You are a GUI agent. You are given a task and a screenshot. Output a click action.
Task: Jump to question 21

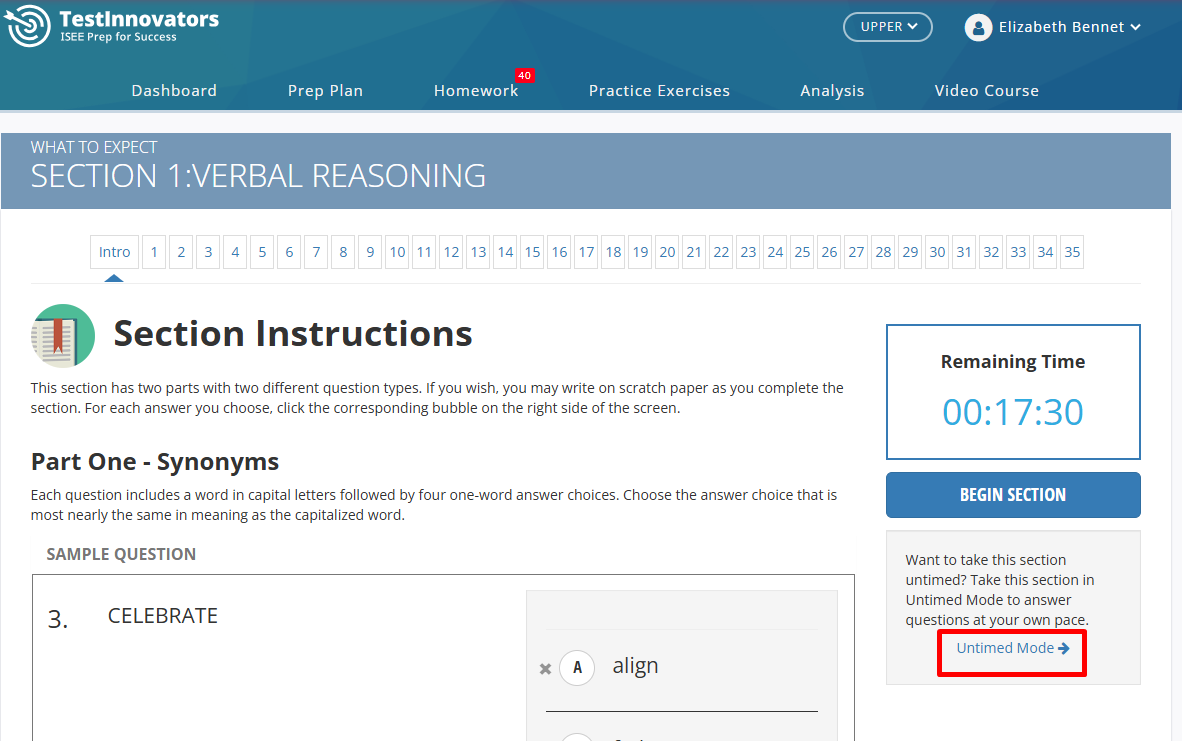(694, 252)
